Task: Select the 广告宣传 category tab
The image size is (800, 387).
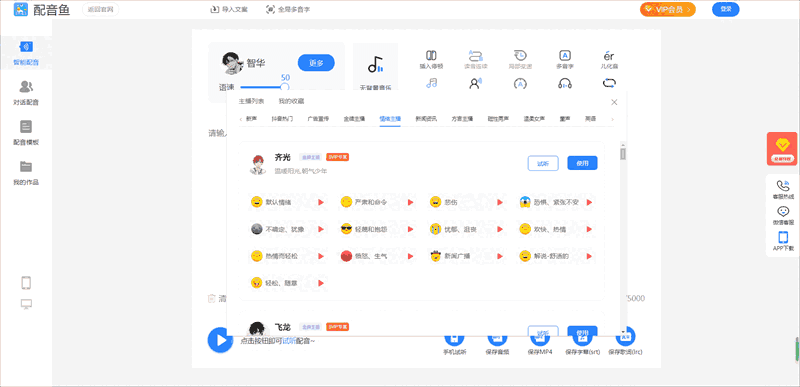Action: (x=318, y=119)
